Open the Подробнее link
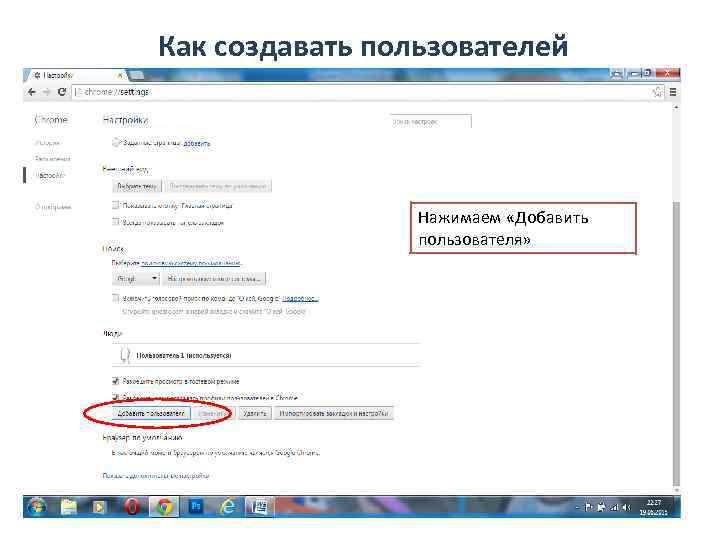 click(x=300, y=298)
